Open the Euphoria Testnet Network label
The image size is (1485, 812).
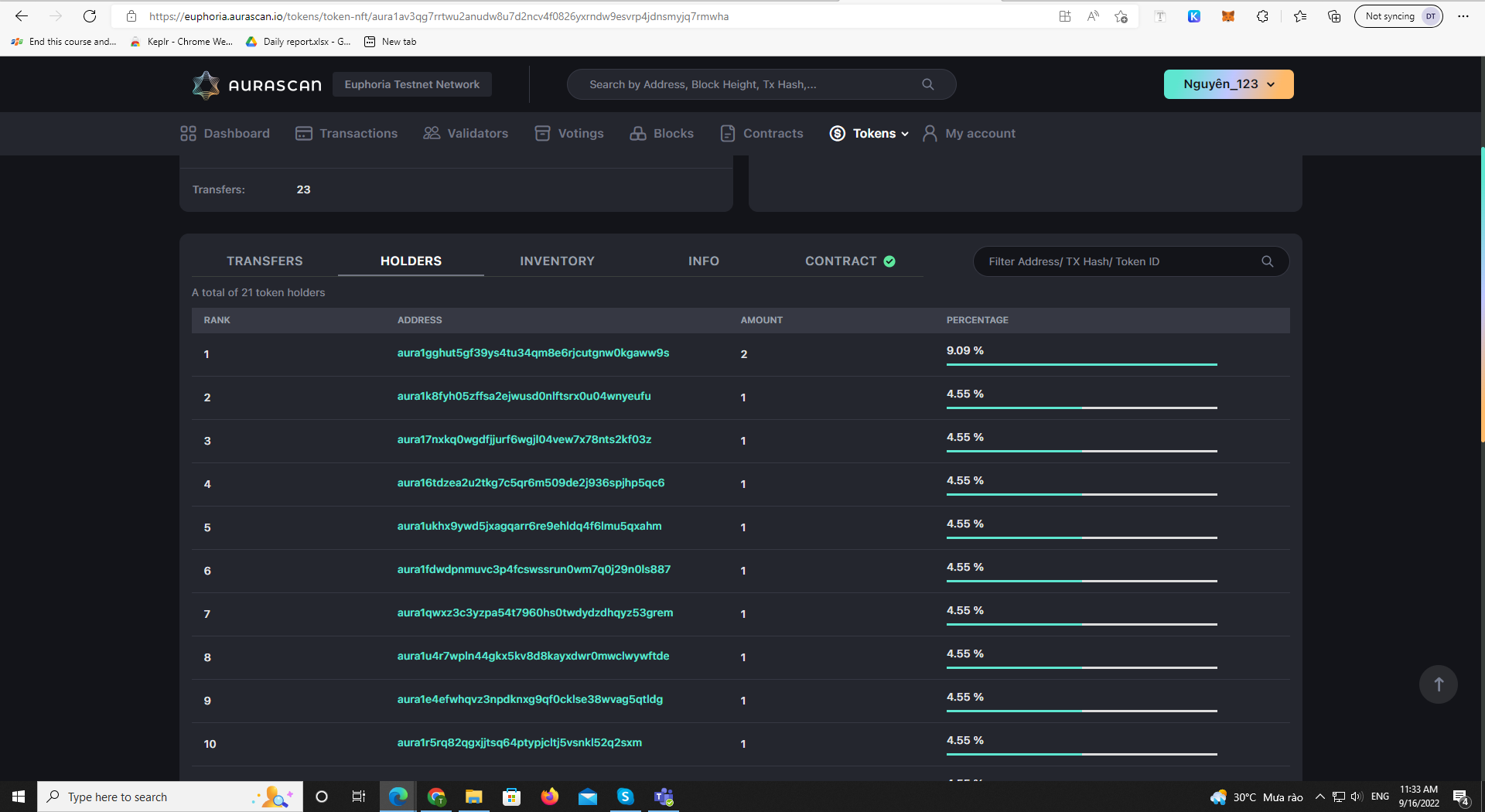tap(411, 84)
